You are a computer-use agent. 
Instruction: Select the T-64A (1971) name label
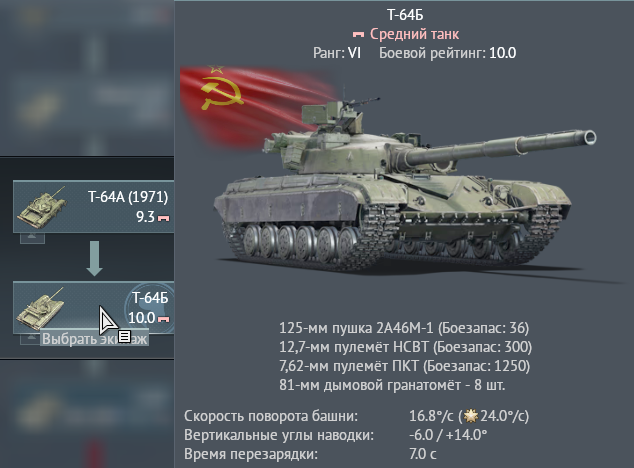pyautogui.click(x=128, y=197)
